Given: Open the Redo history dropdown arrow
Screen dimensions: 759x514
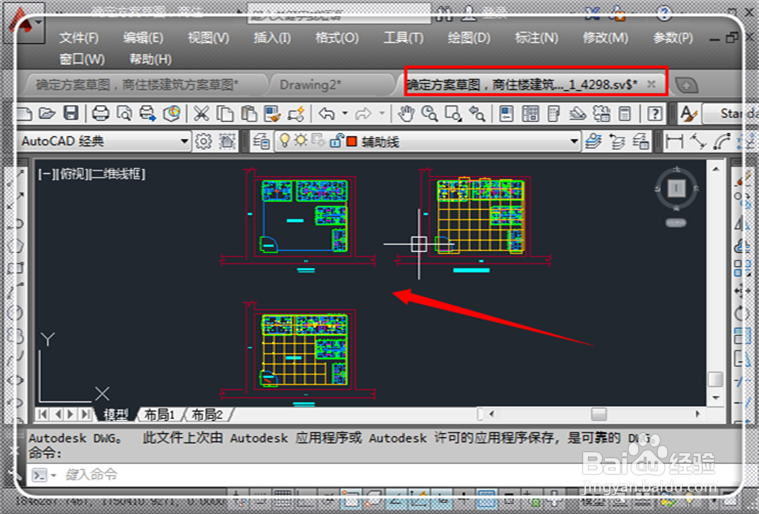Looking at the screenshot, I should click(x=382, y=114).
